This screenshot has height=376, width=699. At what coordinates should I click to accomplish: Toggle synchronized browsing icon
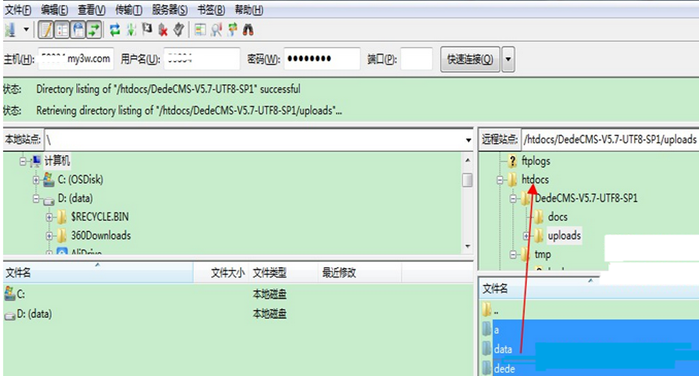[232, 30]
